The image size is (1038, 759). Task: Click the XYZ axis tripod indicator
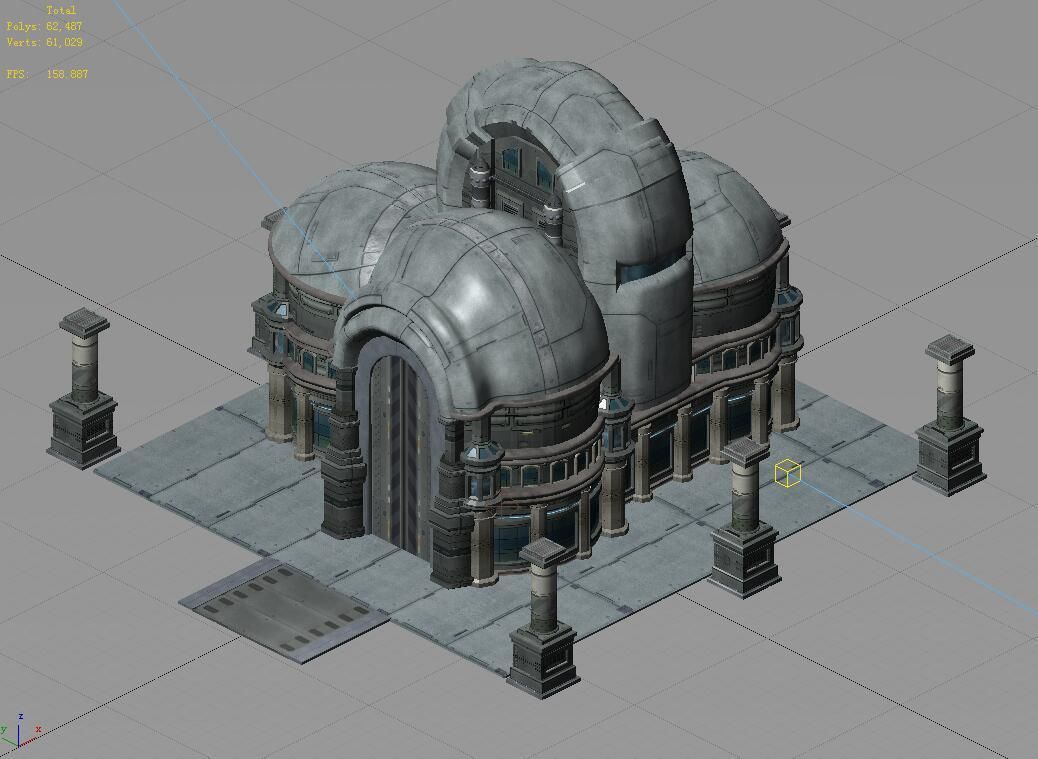pyautogui.click(x=20, y=733)
